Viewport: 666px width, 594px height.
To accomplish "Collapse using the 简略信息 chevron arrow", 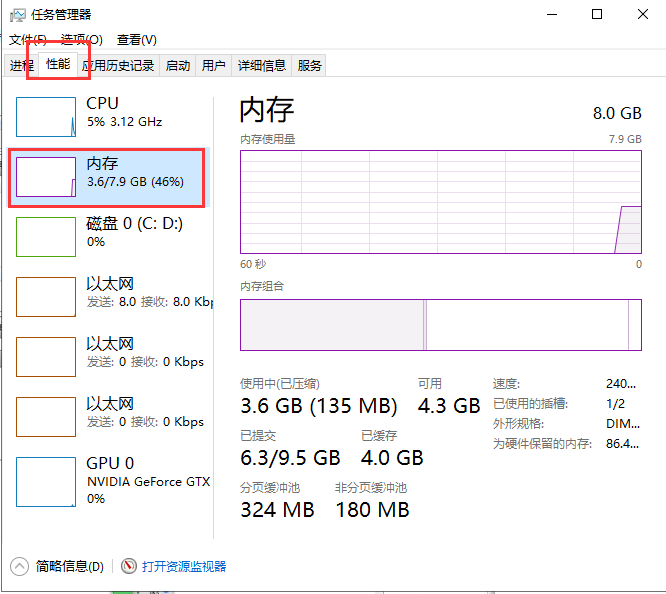I will click(20, 566).
